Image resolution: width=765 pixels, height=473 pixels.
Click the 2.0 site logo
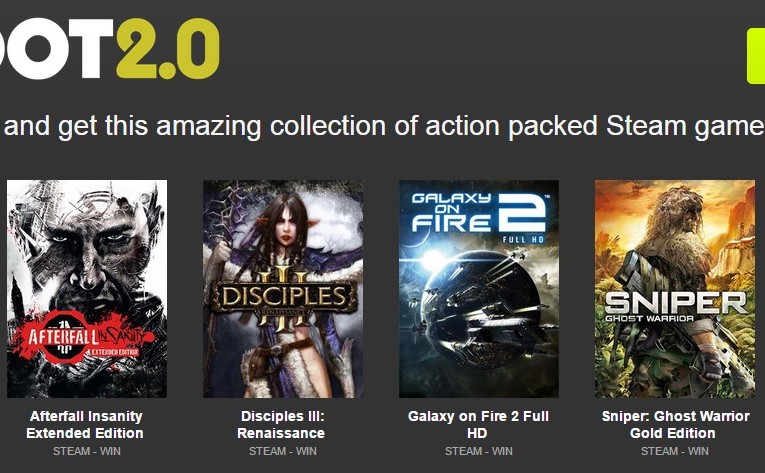pos(168,49)
